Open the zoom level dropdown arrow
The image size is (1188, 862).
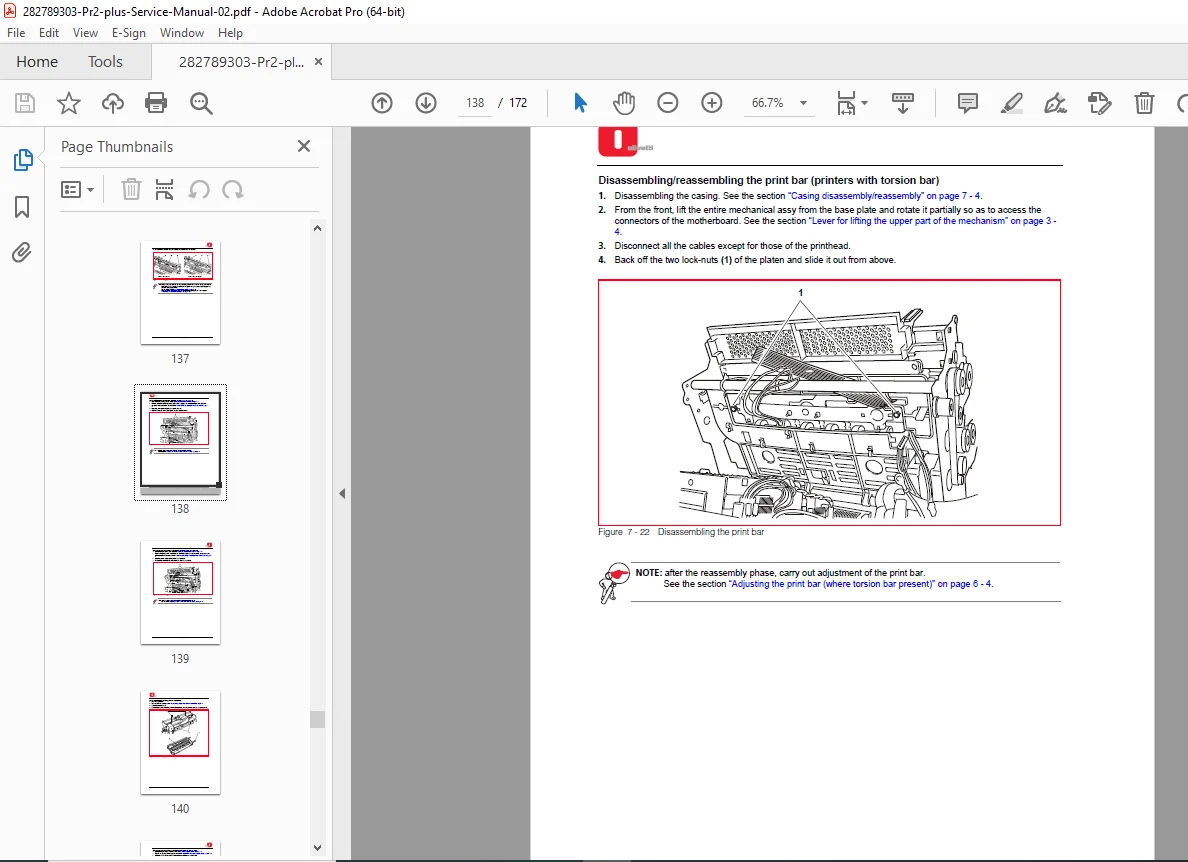803,103
